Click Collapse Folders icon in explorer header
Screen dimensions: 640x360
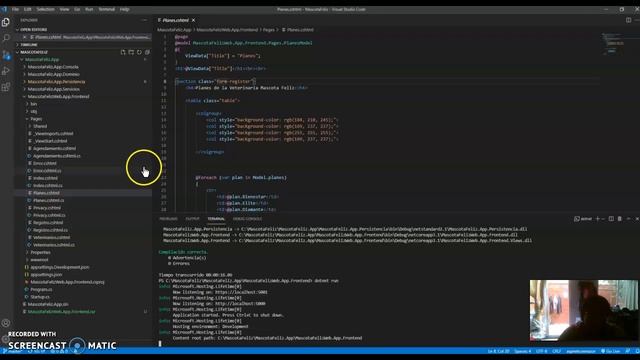pos(147,52)
